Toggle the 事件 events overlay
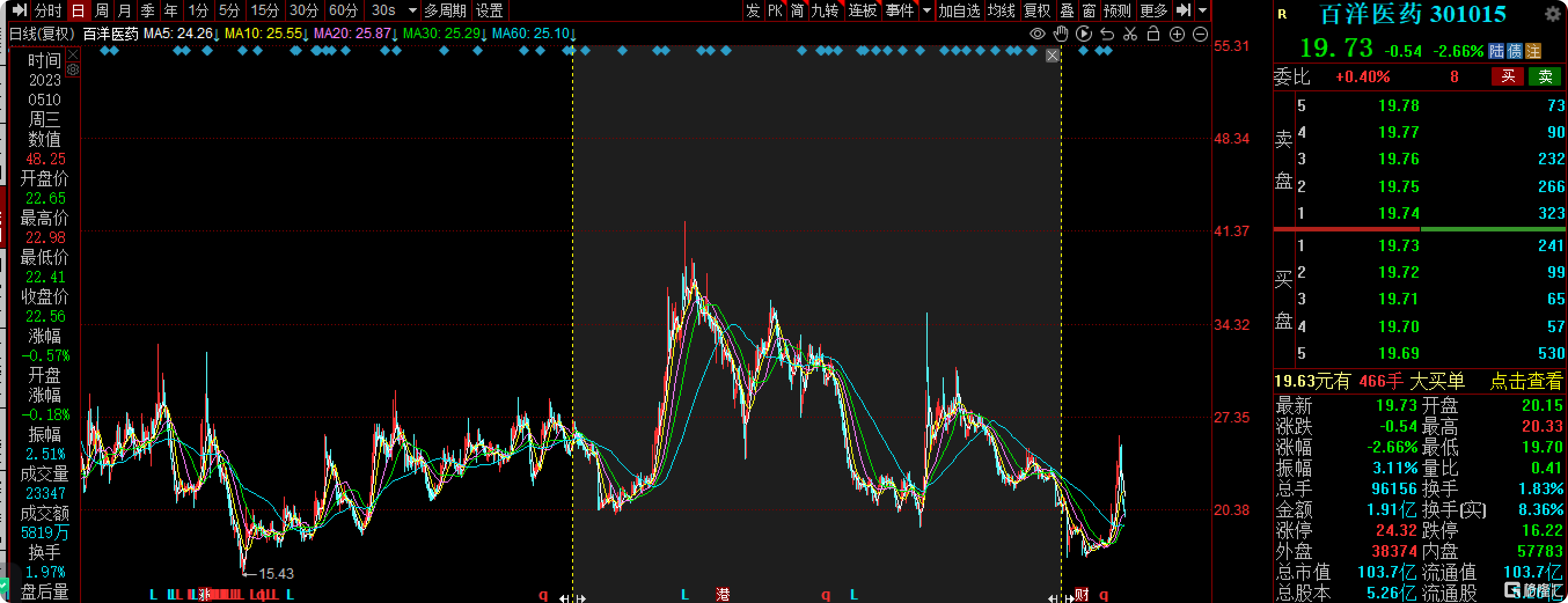The image size is (1568, 603). tap(900, 10)
